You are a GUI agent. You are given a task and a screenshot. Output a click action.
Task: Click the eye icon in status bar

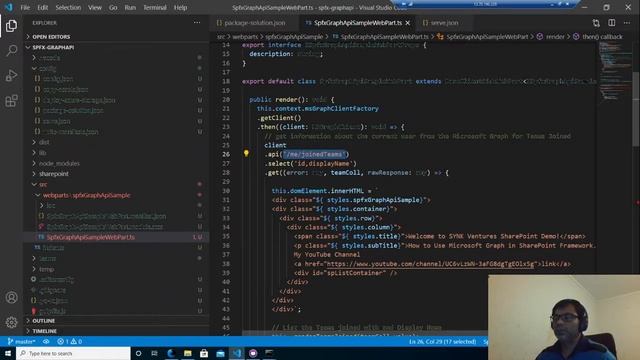[x=46, y=341]
